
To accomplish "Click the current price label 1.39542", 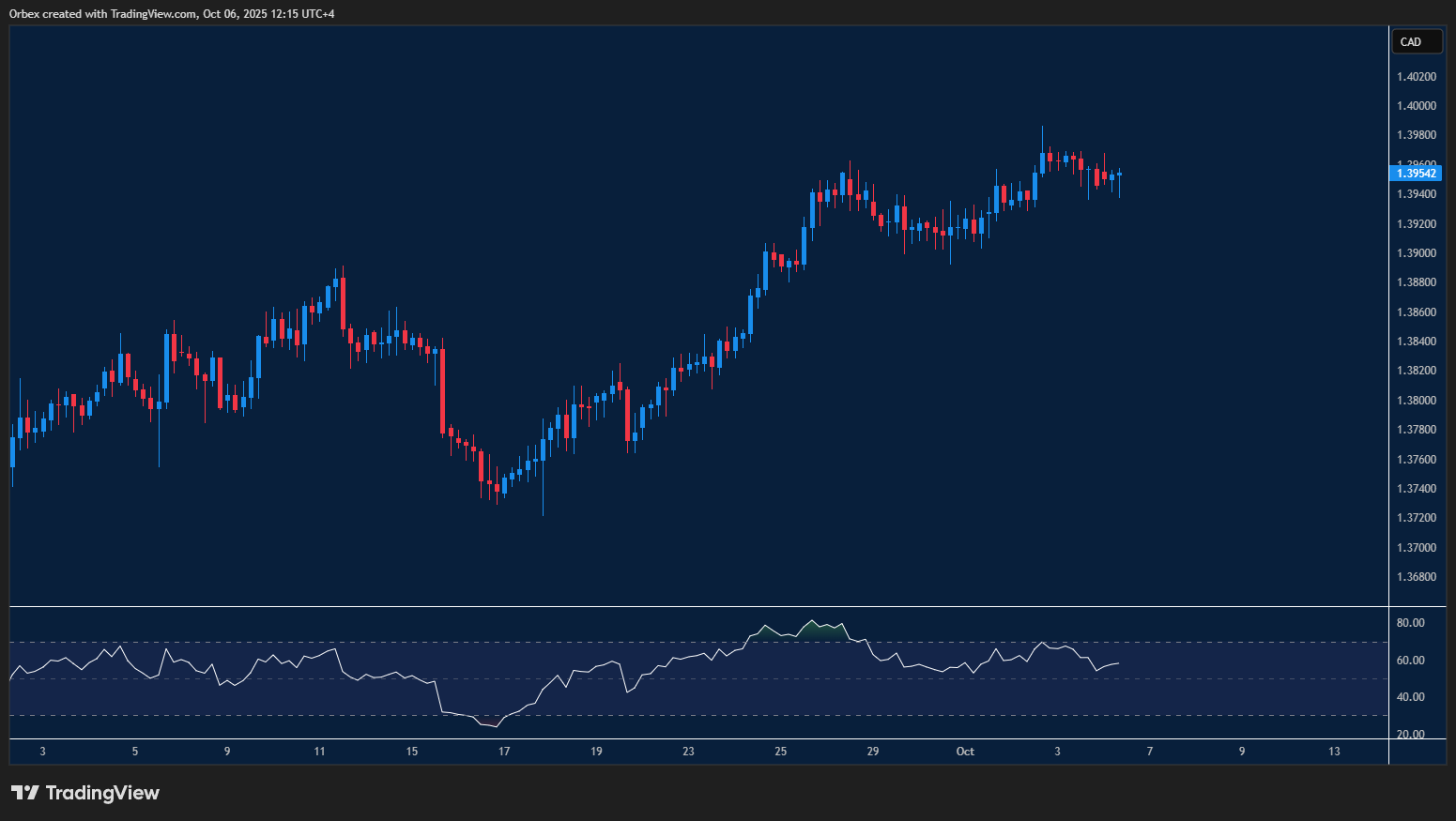I will point(1416,173).
